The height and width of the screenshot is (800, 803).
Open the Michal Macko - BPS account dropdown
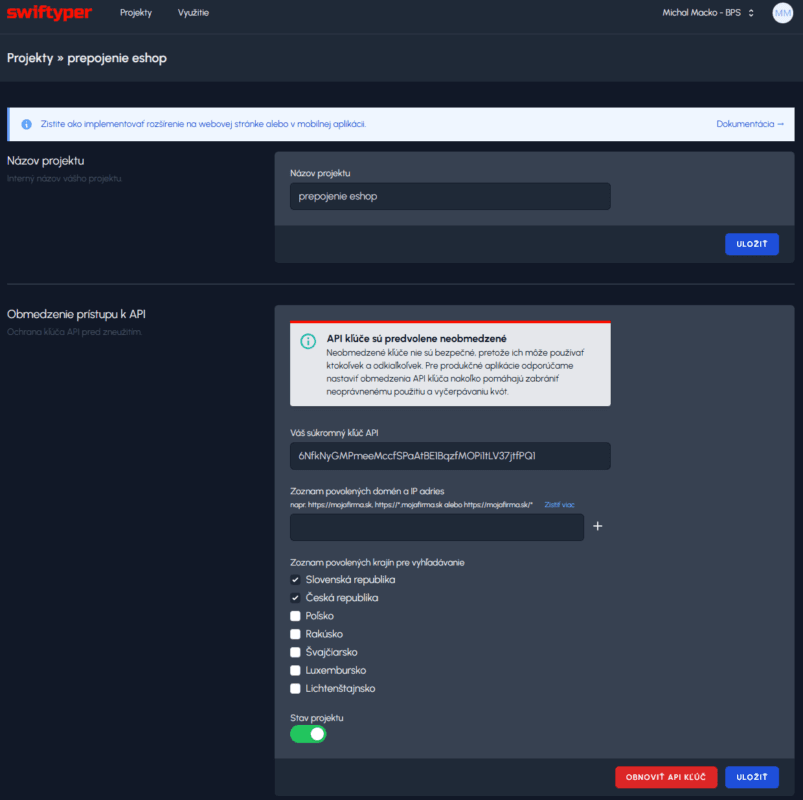(708, 13)
